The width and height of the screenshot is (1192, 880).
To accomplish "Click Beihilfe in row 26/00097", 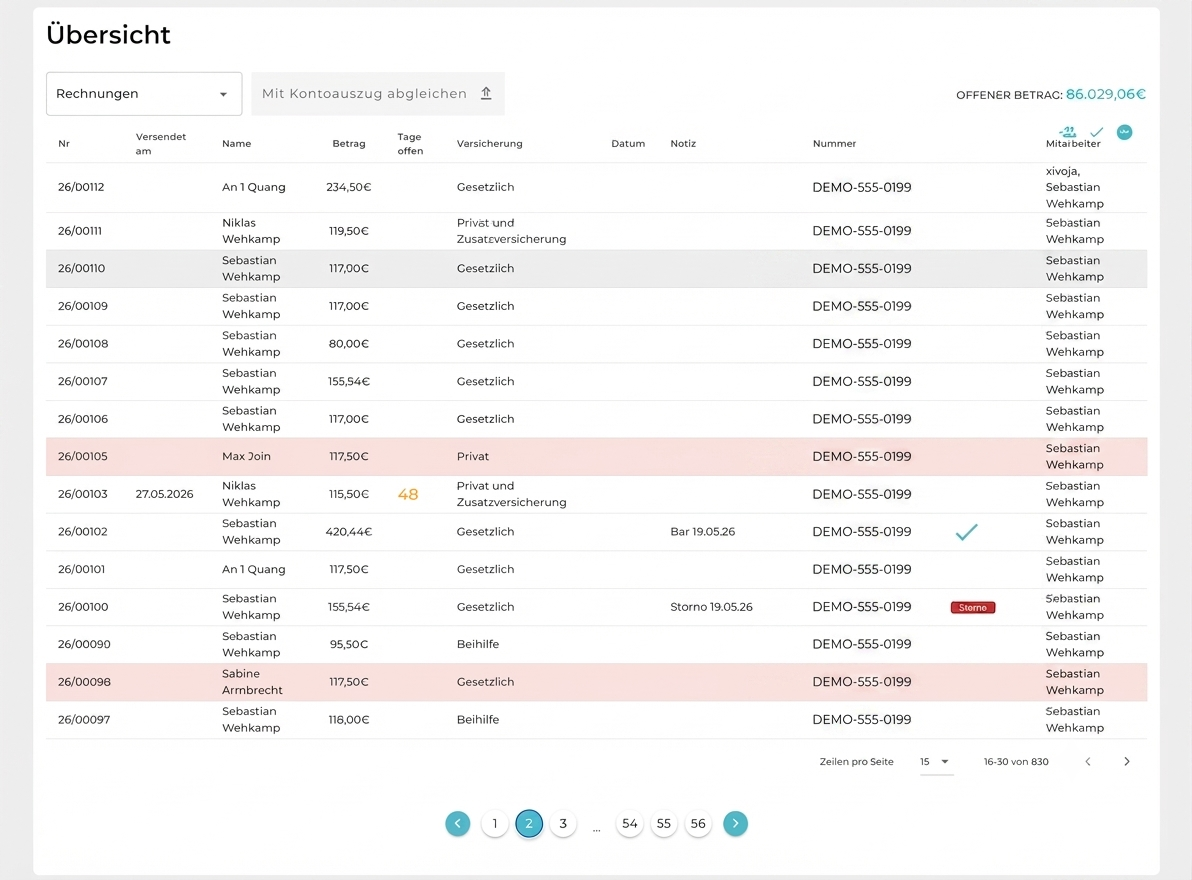I will [478, 720].
